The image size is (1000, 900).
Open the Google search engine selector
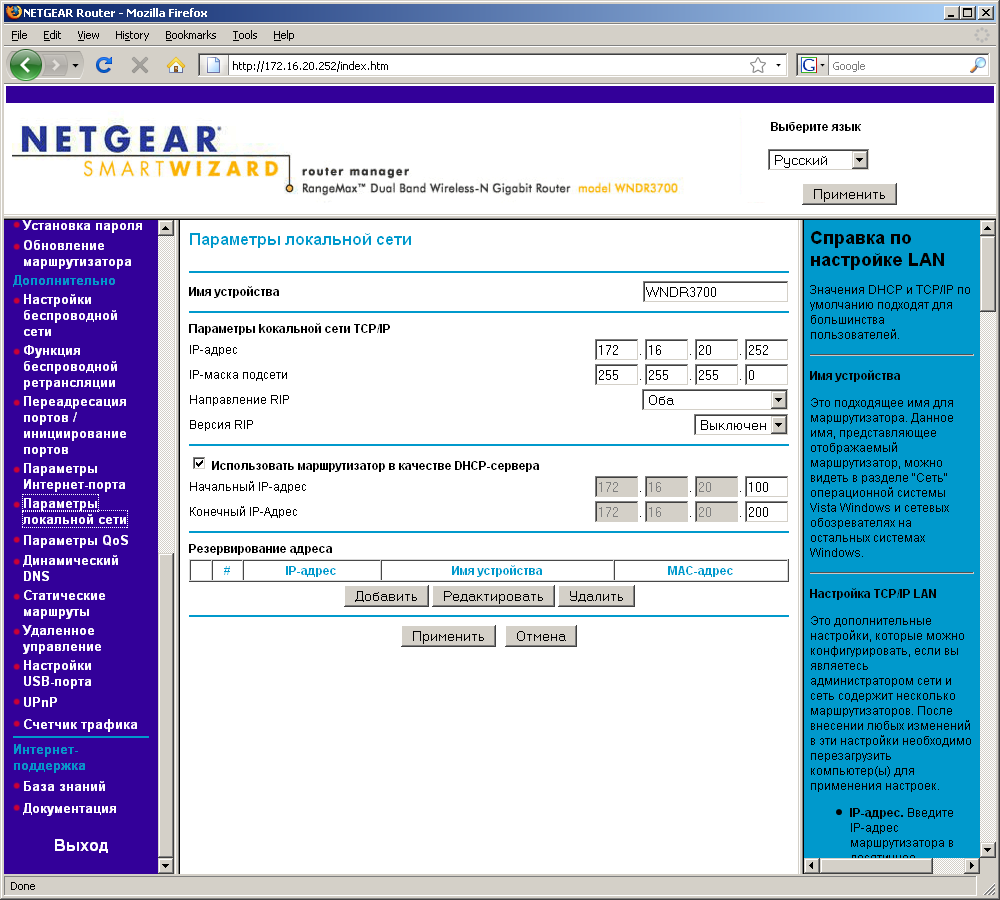pyautogui.click(x=813, y=65)
